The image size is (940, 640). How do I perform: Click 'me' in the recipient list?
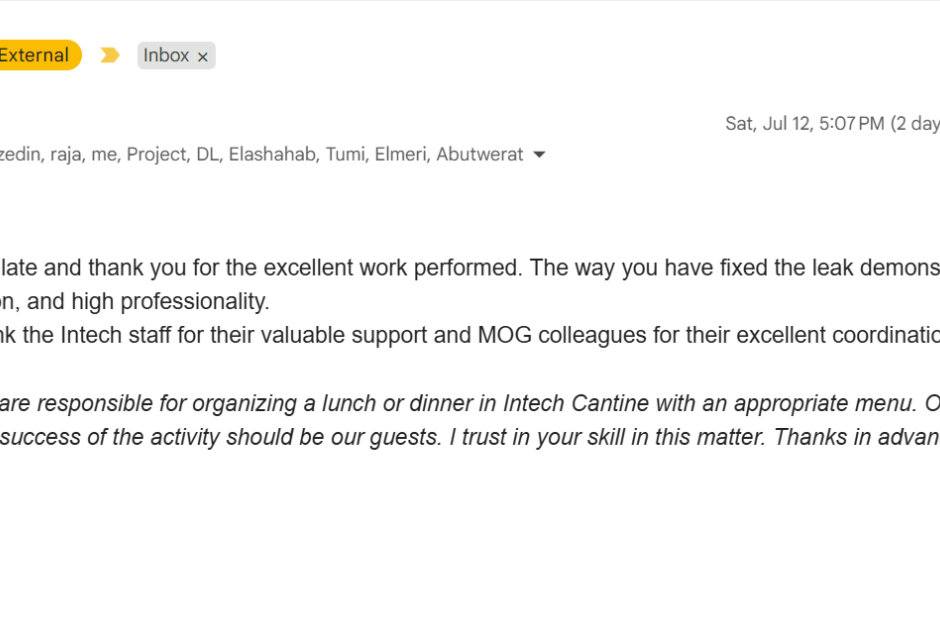pos(106,155)
